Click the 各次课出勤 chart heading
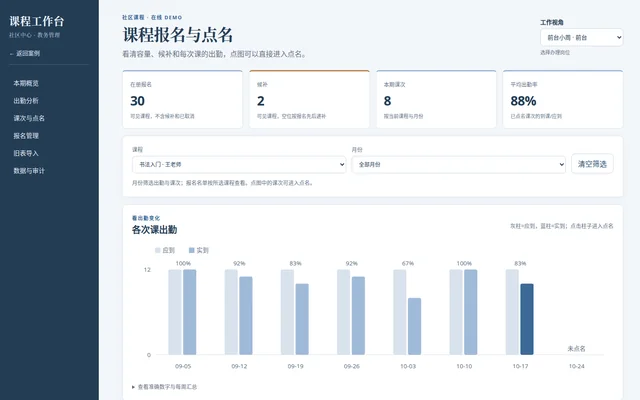 click(x=154, y=230)
